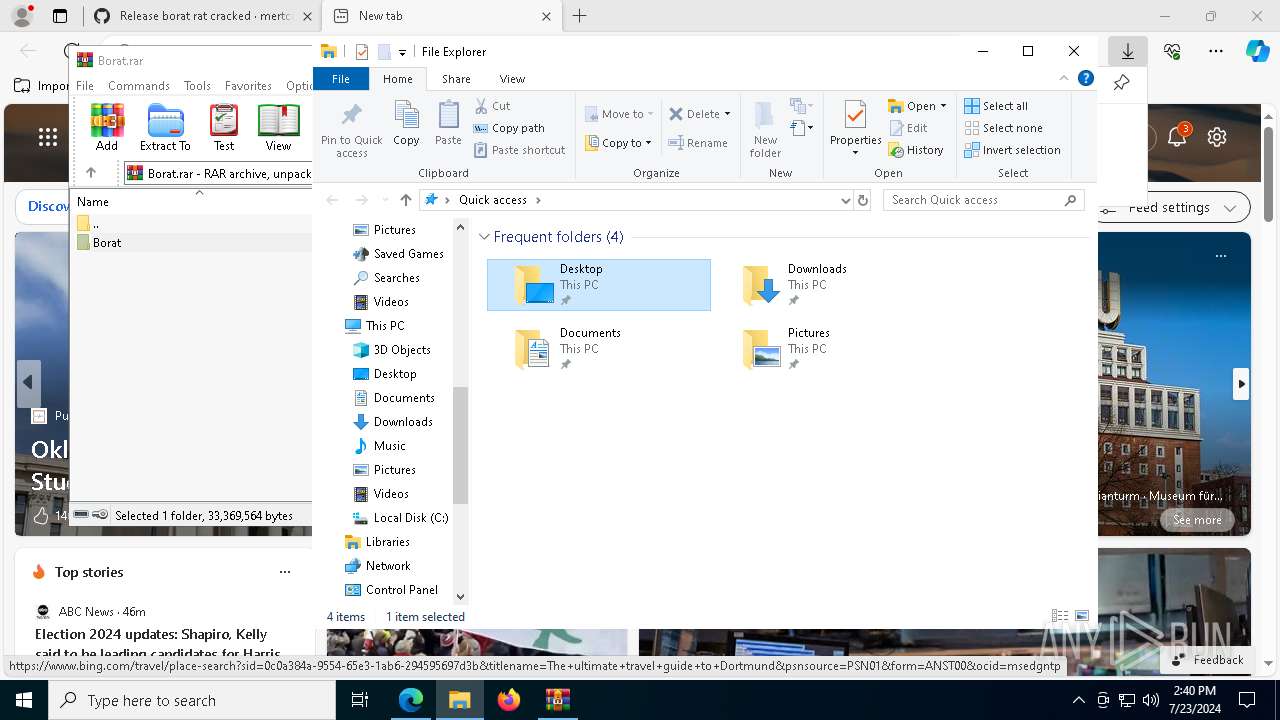Click Firefox icon in taskbar
1280x720 pixels.
[509, 700]
